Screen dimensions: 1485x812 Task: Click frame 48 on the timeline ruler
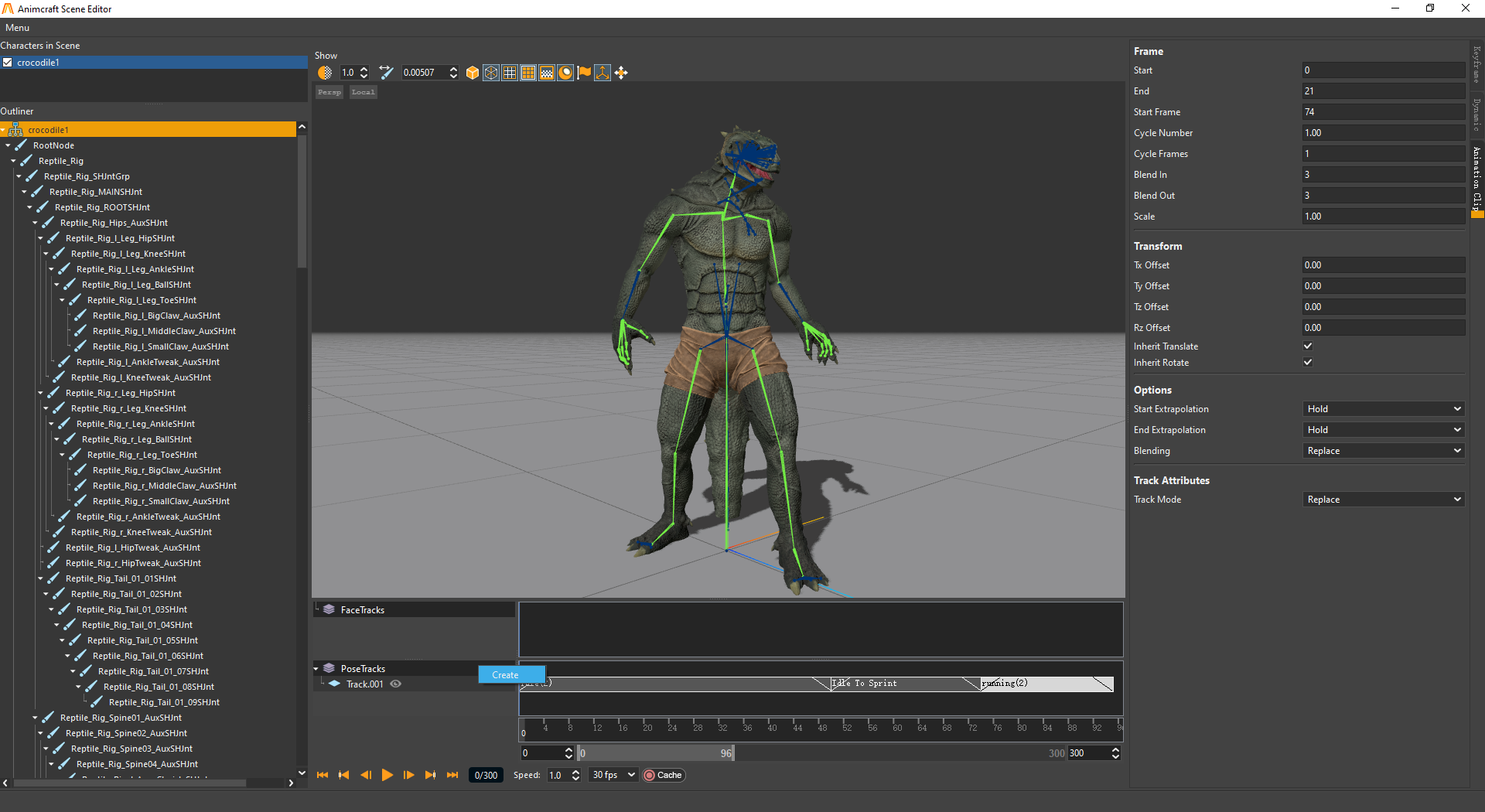pyautogui.click(x=822, y=728)
